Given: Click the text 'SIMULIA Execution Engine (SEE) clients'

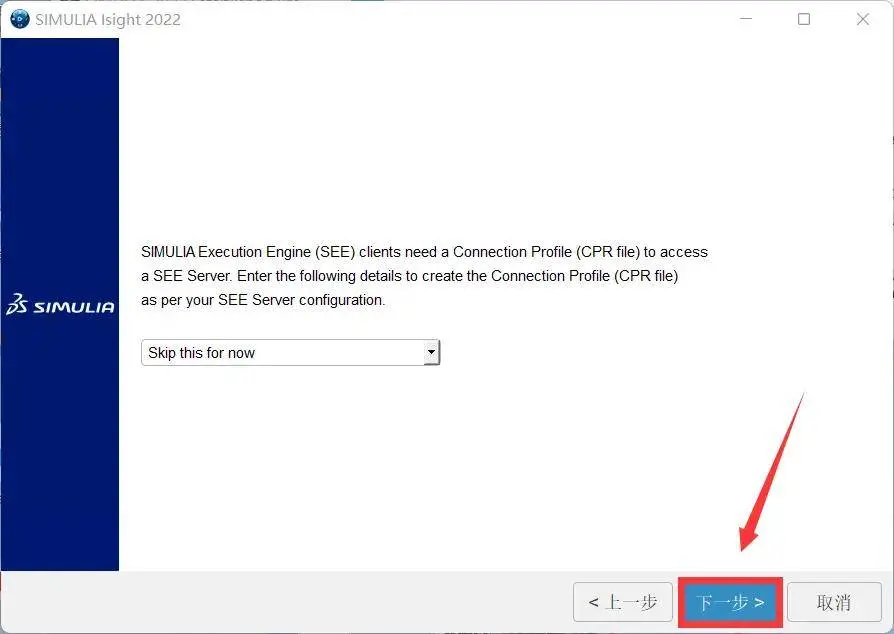Looking at the screenshot, I should coord(270,252).
